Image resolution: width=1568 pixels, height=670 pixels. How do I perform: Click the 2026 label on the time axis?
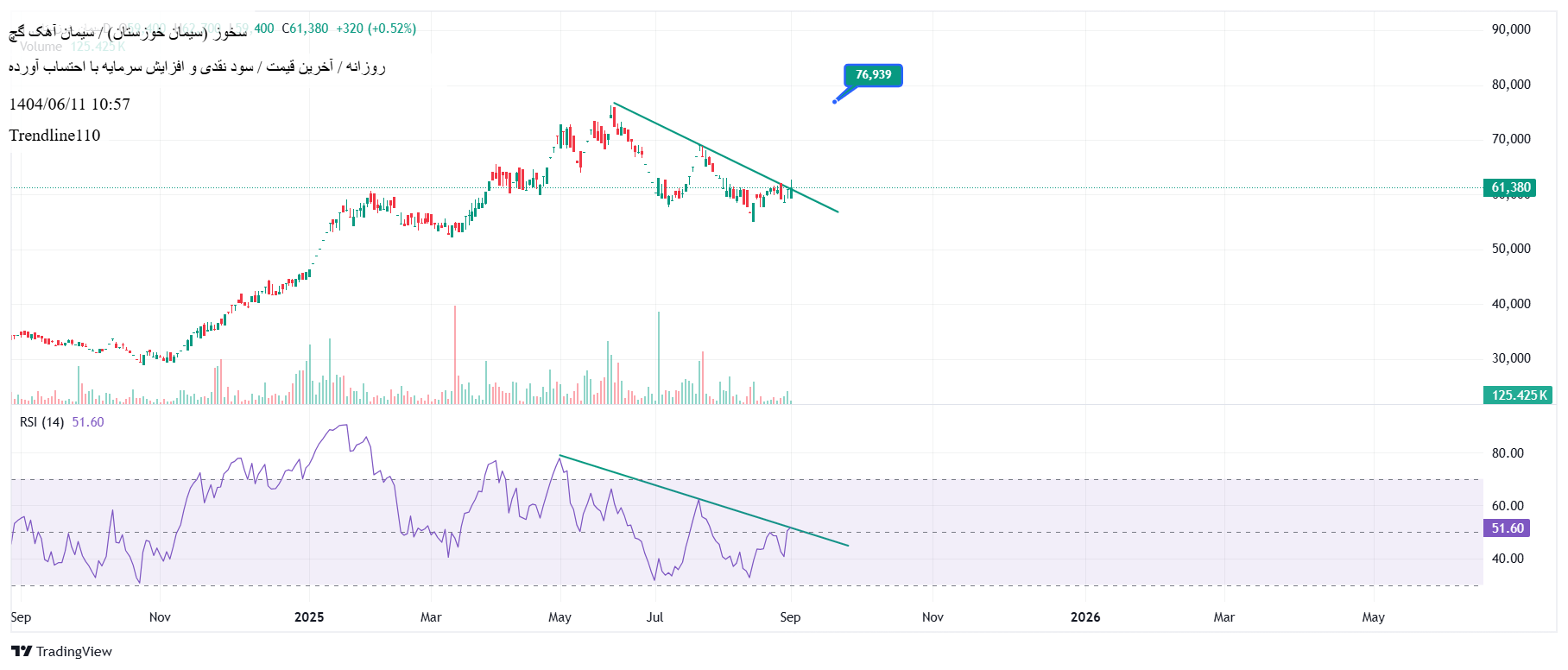coord(1085,617)
